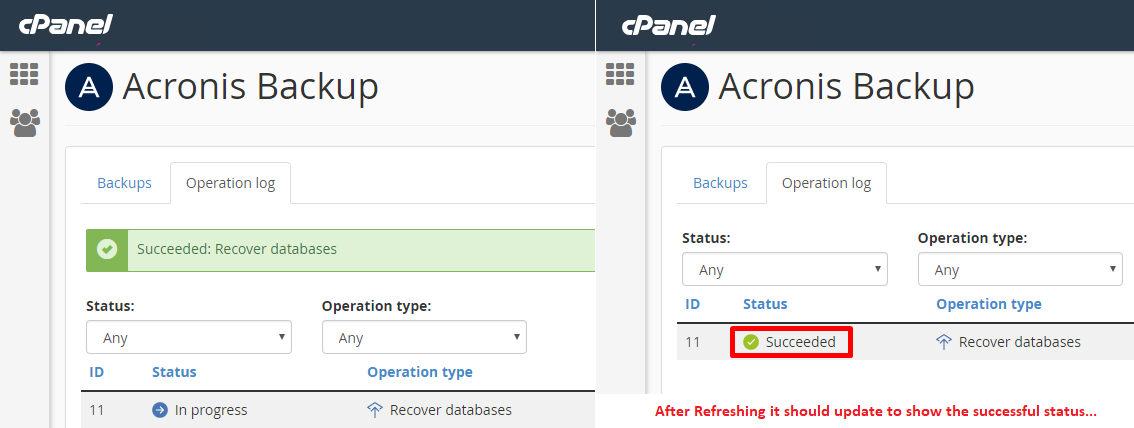Select Recover databases row showing Succeeded
The height and width of the screenshot is (428, 1134).
pos(1019,342)
